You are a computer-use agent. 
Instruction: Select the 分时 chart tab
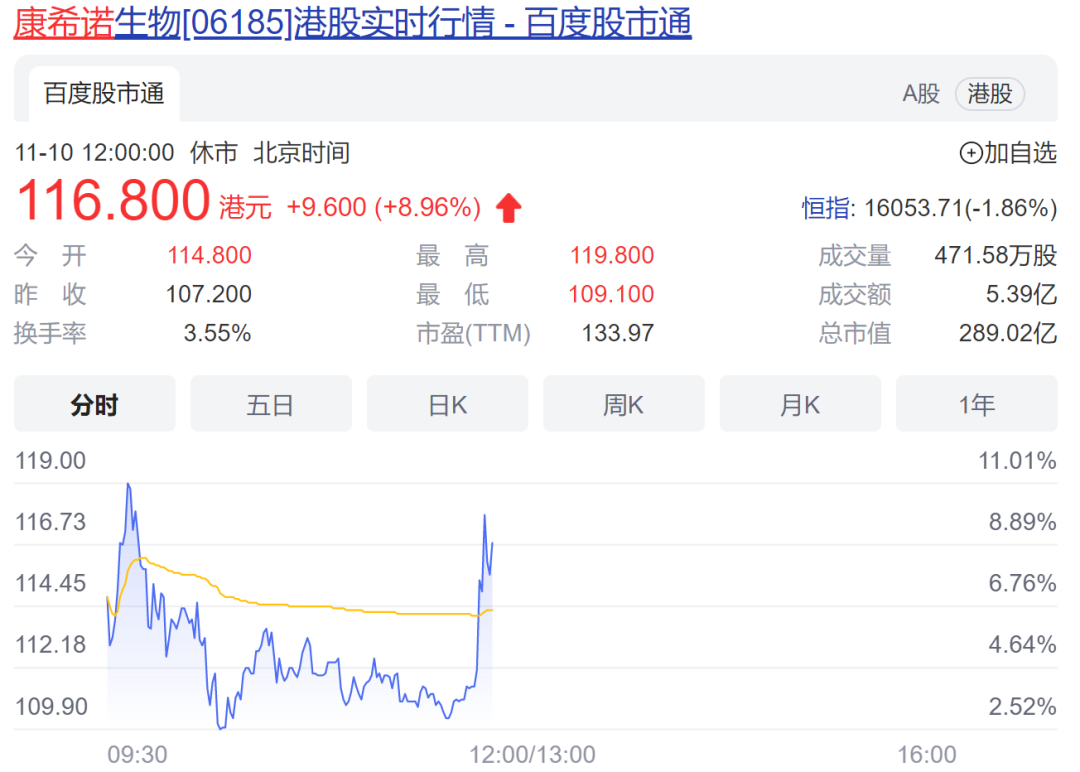tap(94, 404)
